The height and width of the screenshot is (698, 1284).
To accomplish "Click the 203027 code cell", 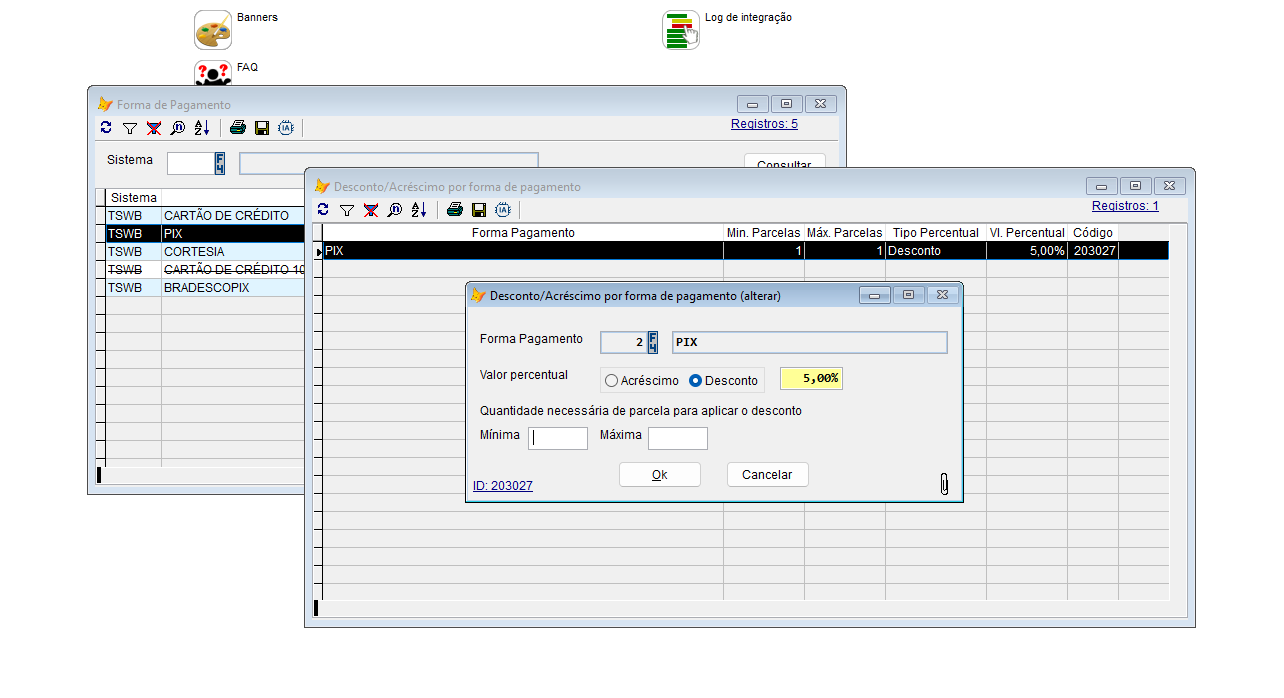I will point(1093,251).
